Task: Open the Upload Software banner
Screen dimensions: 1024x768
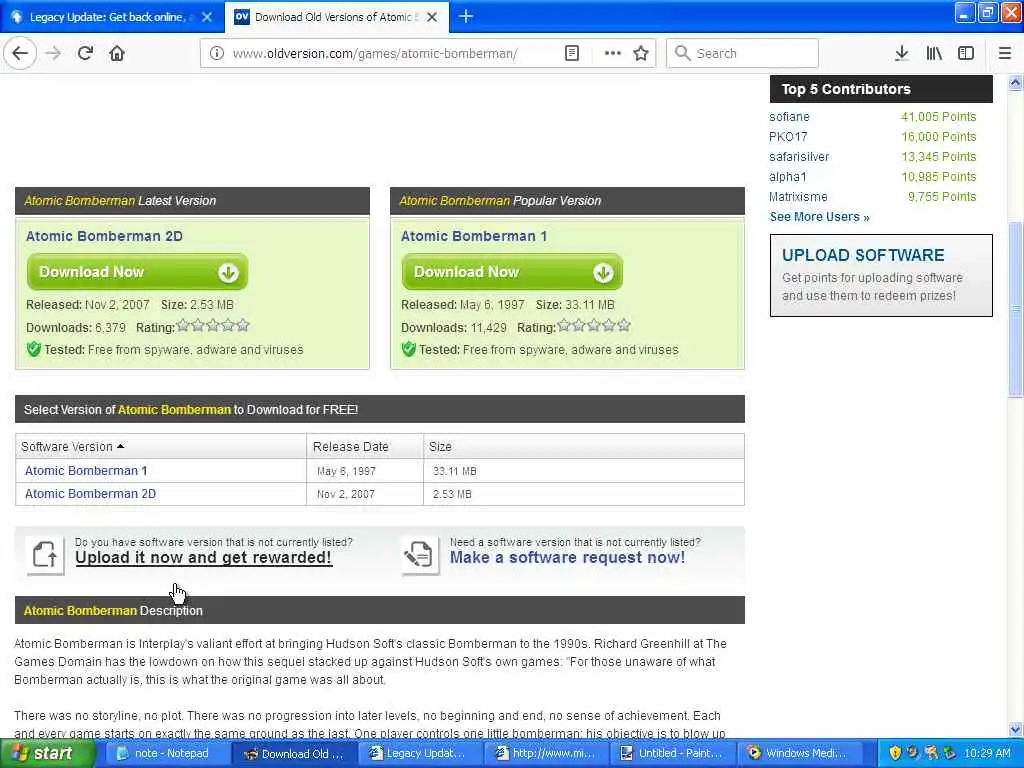Action: click(x=881, y=276)
